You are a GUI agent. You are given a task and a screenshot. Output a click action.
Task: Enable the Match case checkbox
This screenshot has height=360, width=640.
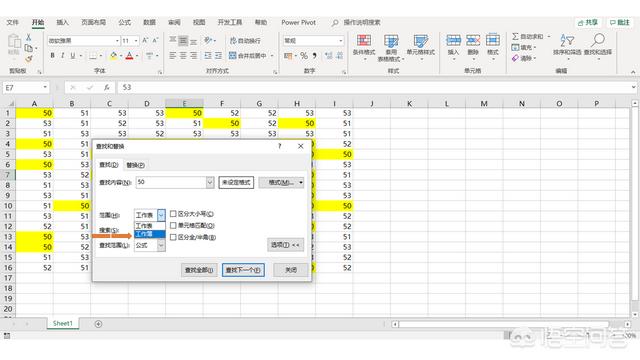(x=173, y=214)
